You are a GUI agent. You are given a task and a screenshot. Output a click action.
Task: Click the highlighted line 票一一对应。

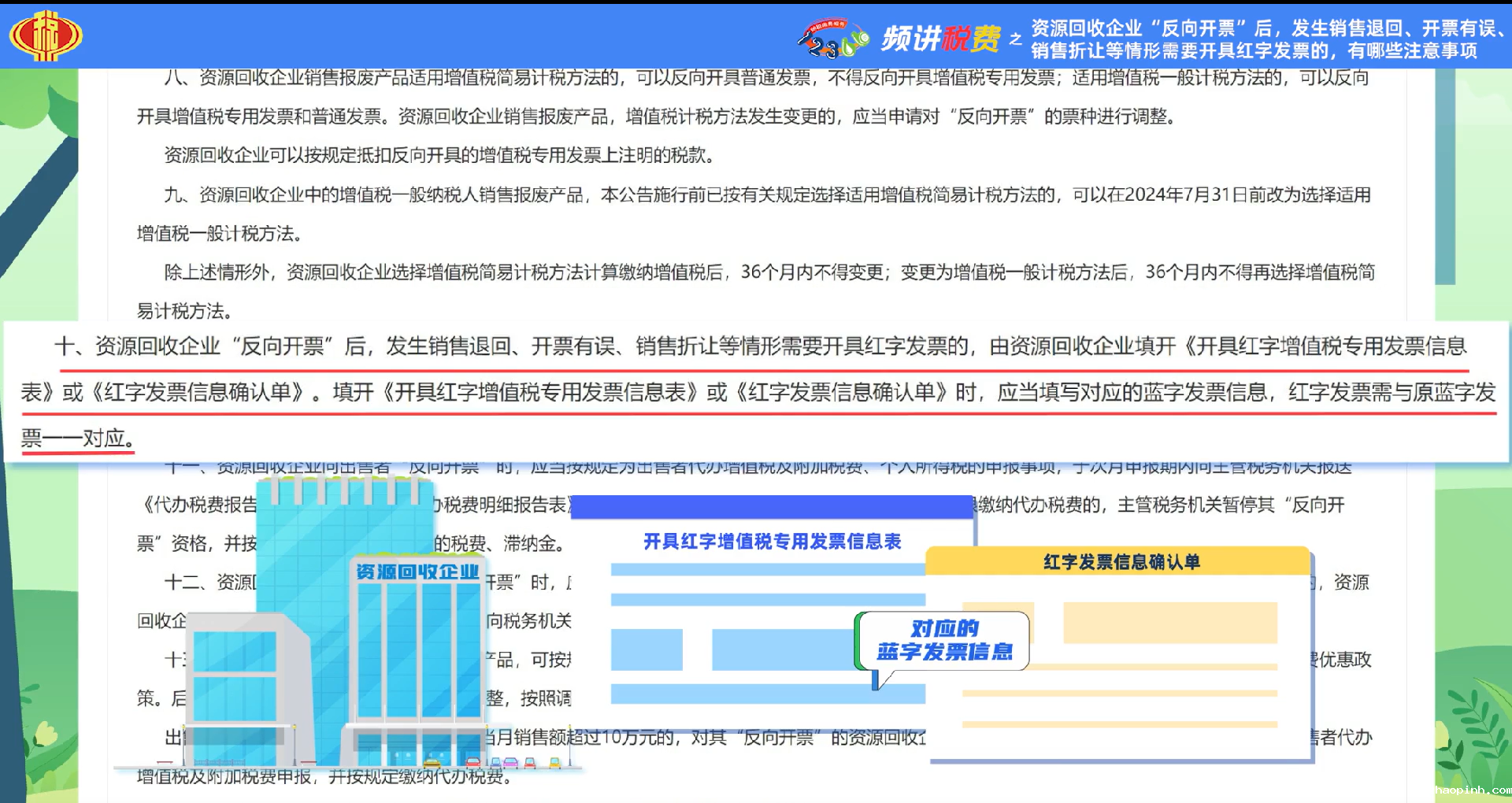pos(78,438)
